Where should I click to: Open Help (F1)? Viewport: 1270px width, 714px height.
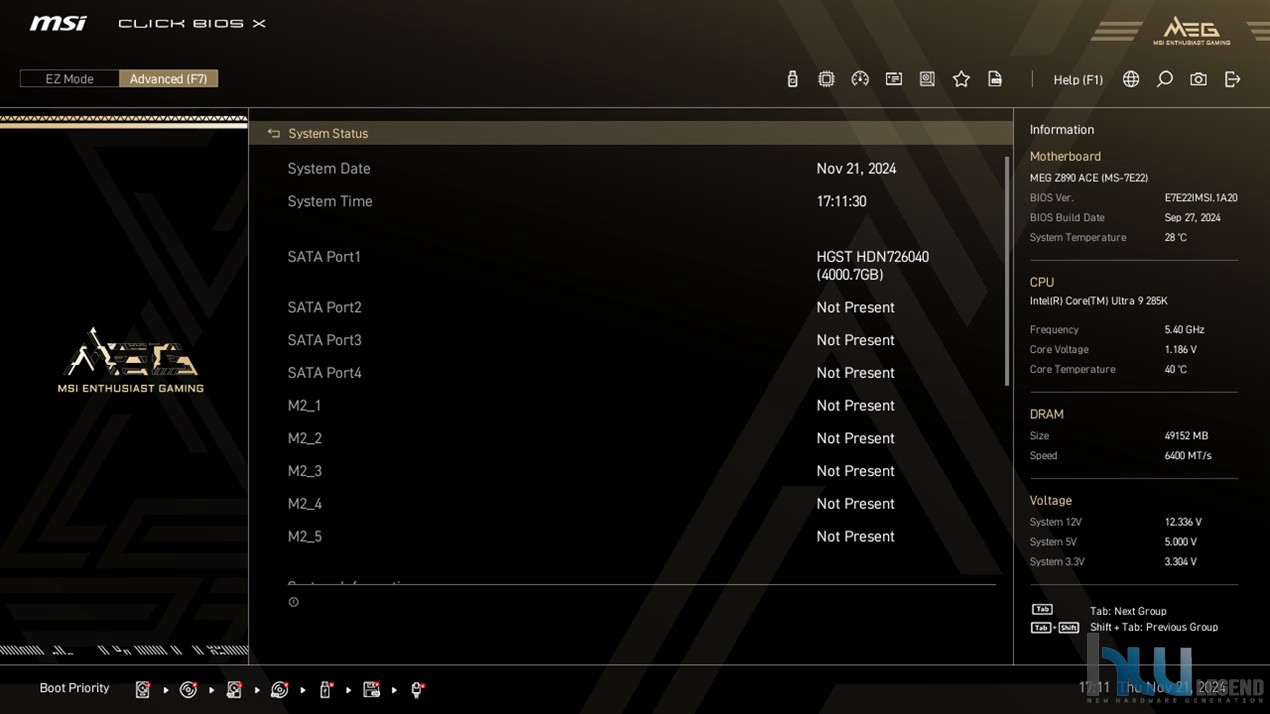point(1078,80)
